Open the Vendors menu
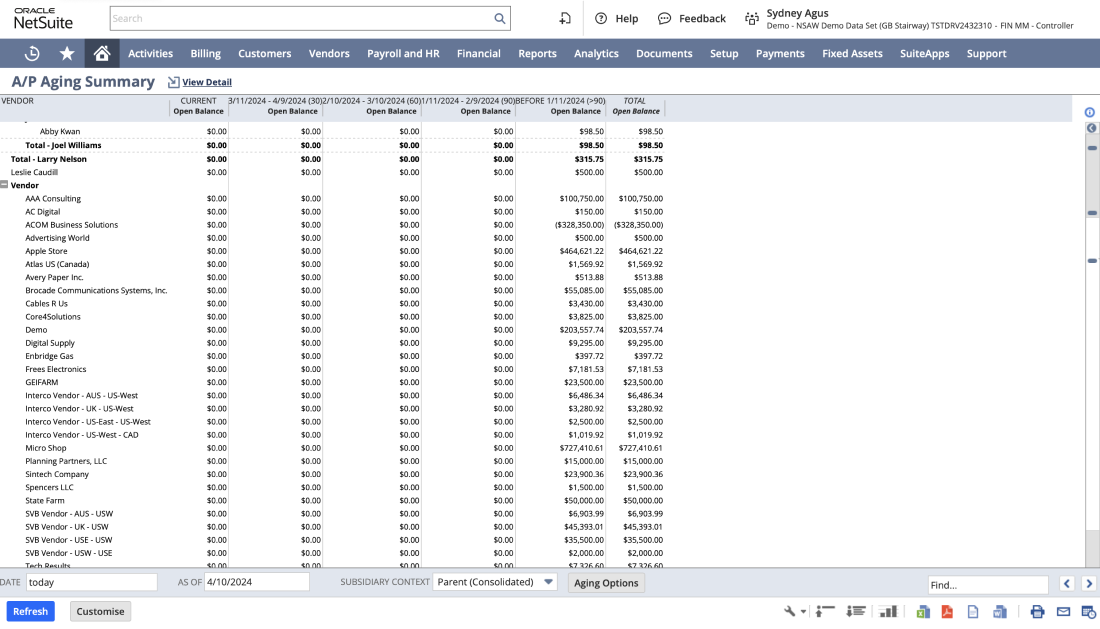Screen dimensions: 1100x629 (x=329, y=54)
